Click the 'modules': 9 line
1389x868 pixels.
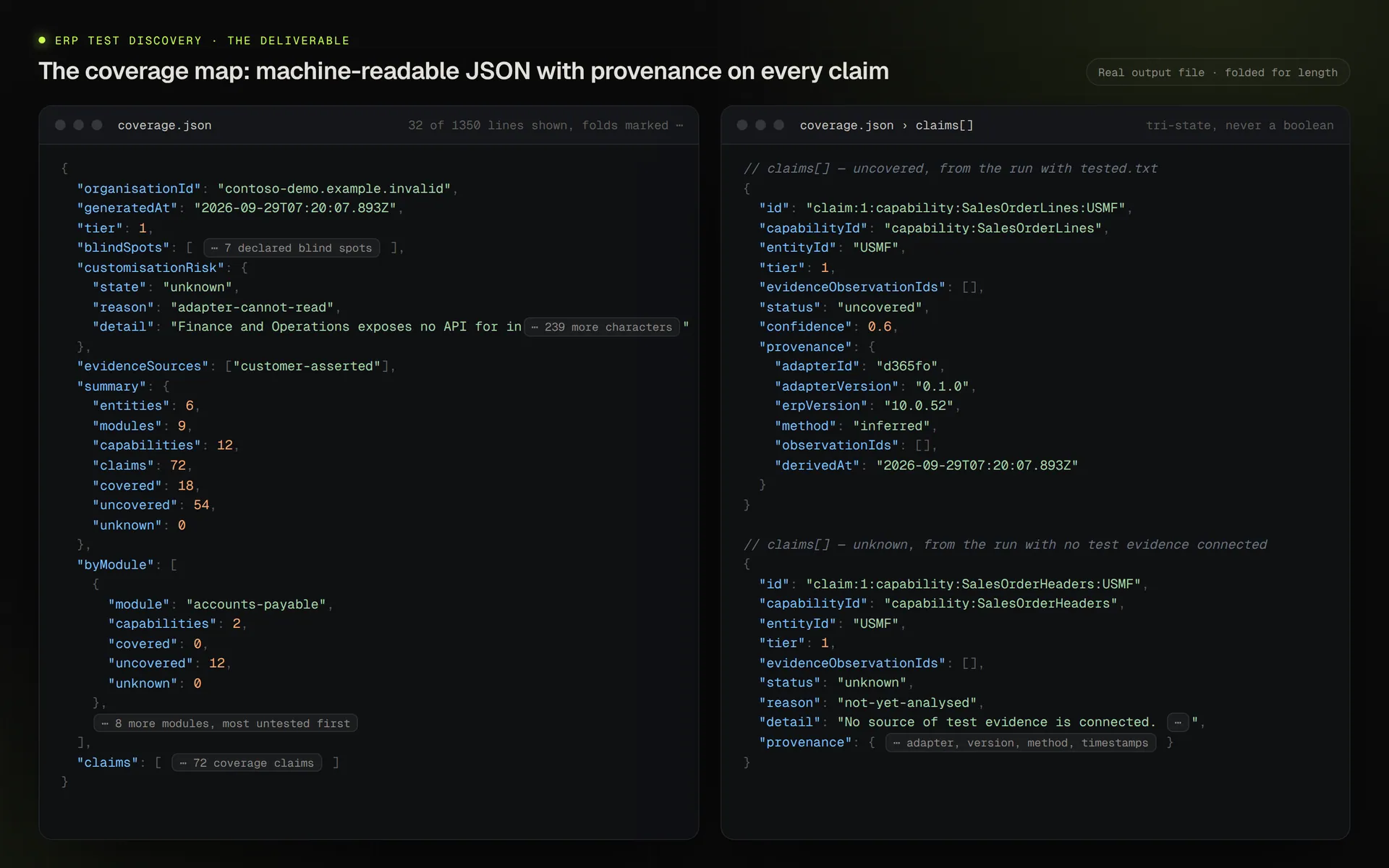click(x=142, y=426)
